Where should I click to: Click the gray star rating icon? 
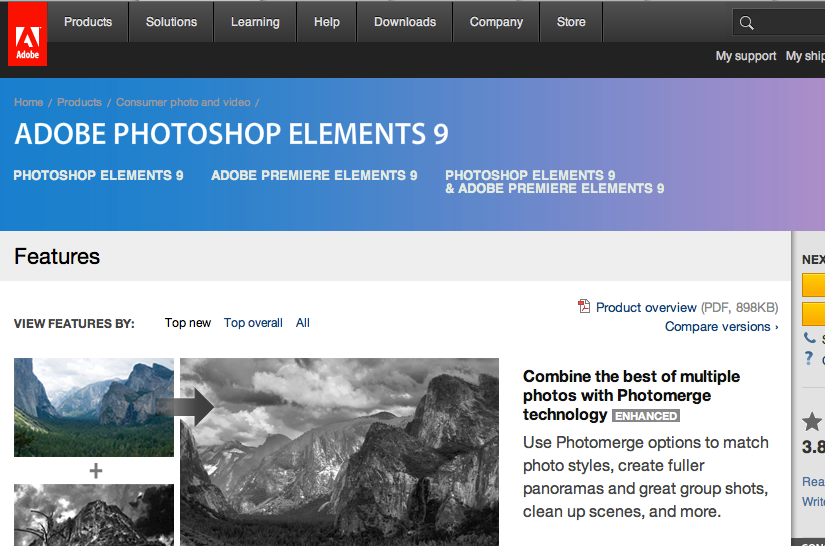click(x=811, y=422)
